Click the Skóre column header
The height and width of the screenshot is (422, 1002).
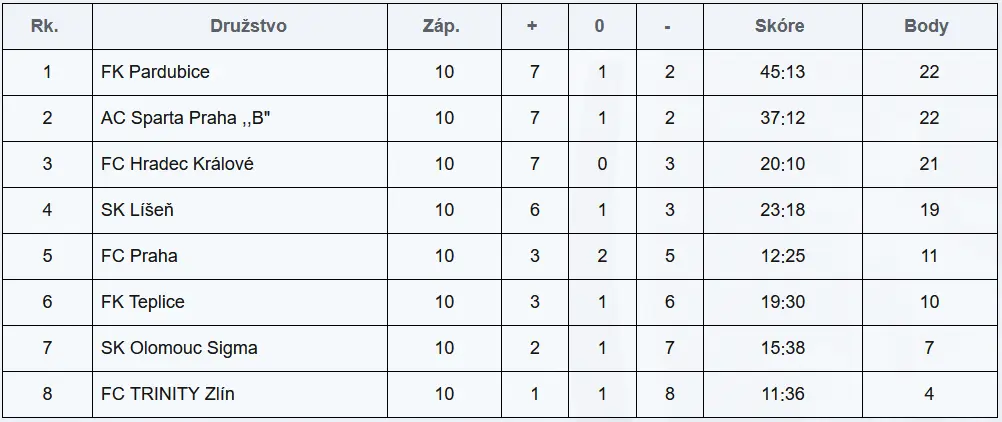(x=779, y=26)
